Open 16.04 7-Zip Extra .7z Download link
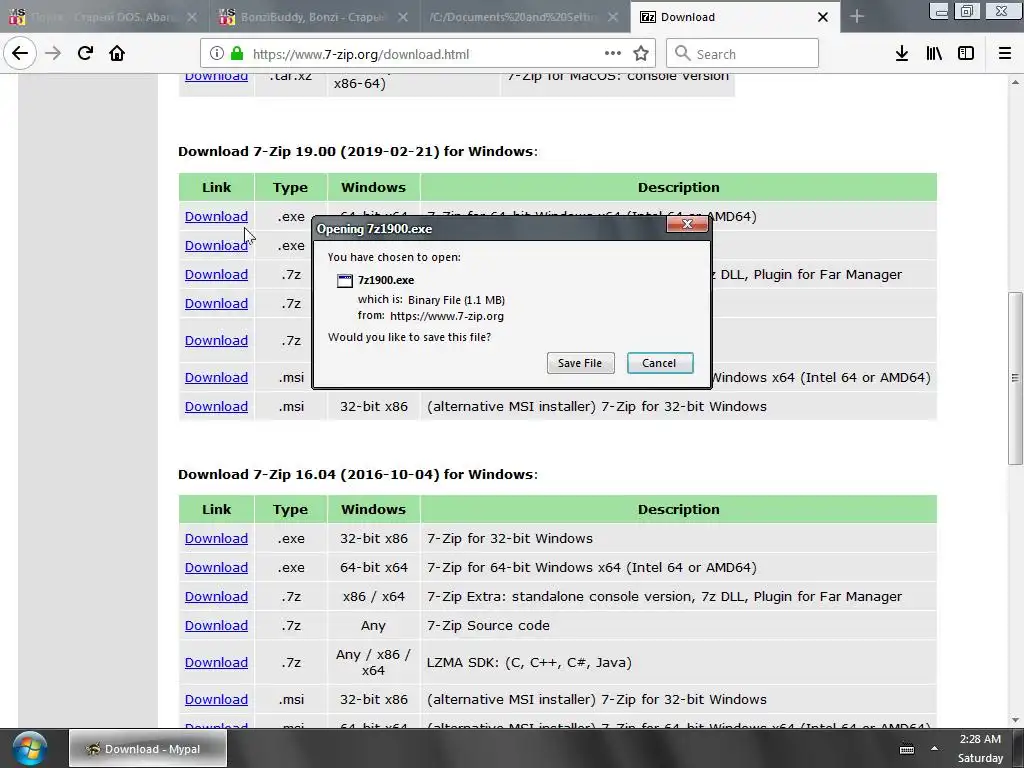This screenshot has width=1024, height=768. [x=216, y=596]
